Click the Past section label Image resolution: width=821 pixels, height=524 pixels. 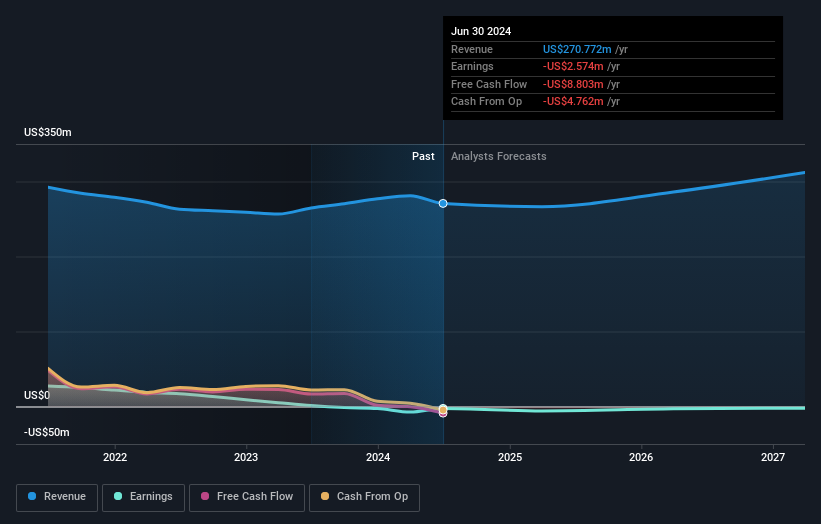tap(423, 157)
